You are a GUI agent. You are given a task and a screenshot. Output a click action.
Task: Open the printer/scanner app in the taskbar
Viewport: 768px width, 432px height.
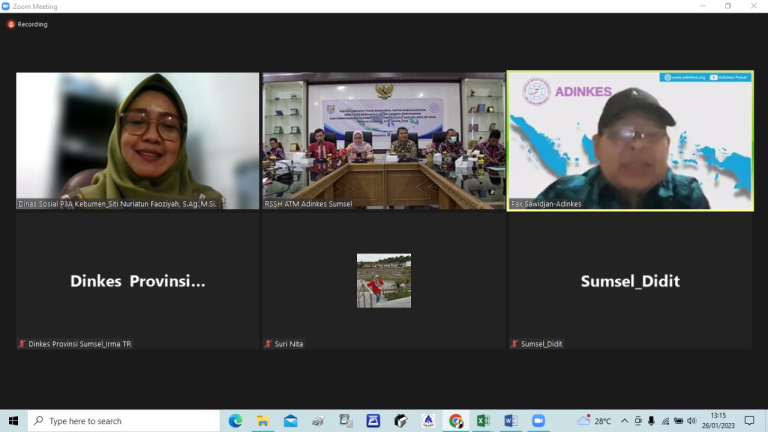318,421
